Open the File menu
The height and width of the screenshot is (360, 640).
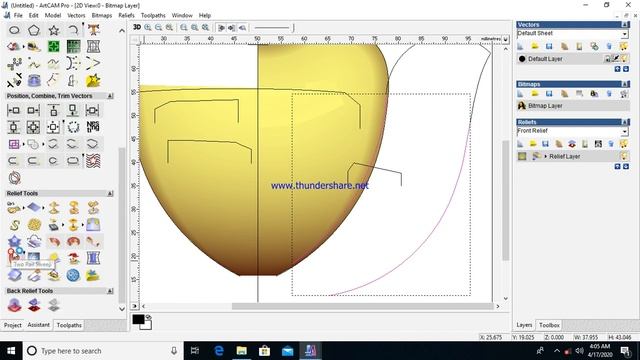point(18,15)
